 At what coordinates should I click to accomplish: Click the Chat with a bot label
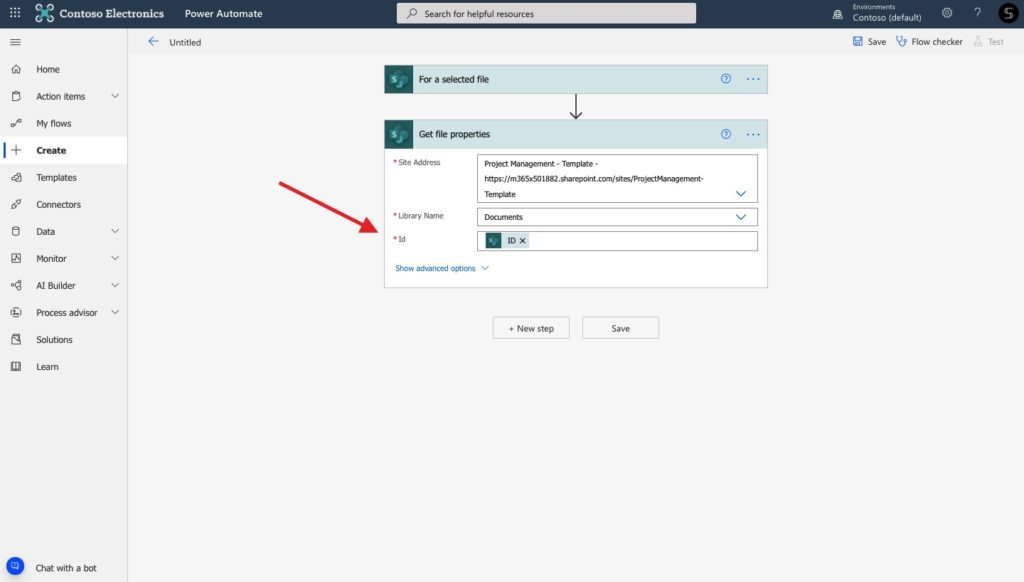66,568
